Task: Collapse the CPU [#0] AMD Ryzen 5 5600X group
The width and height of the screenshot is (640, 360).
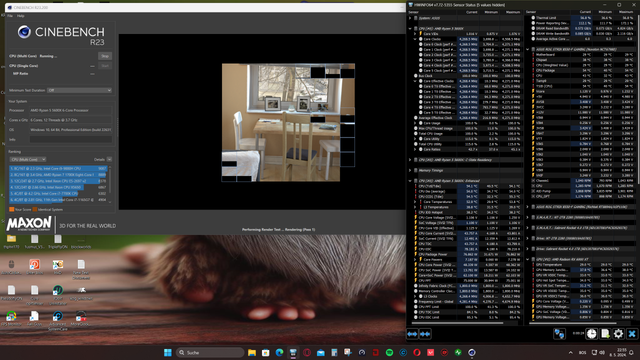Action: (x=410, y=29)
